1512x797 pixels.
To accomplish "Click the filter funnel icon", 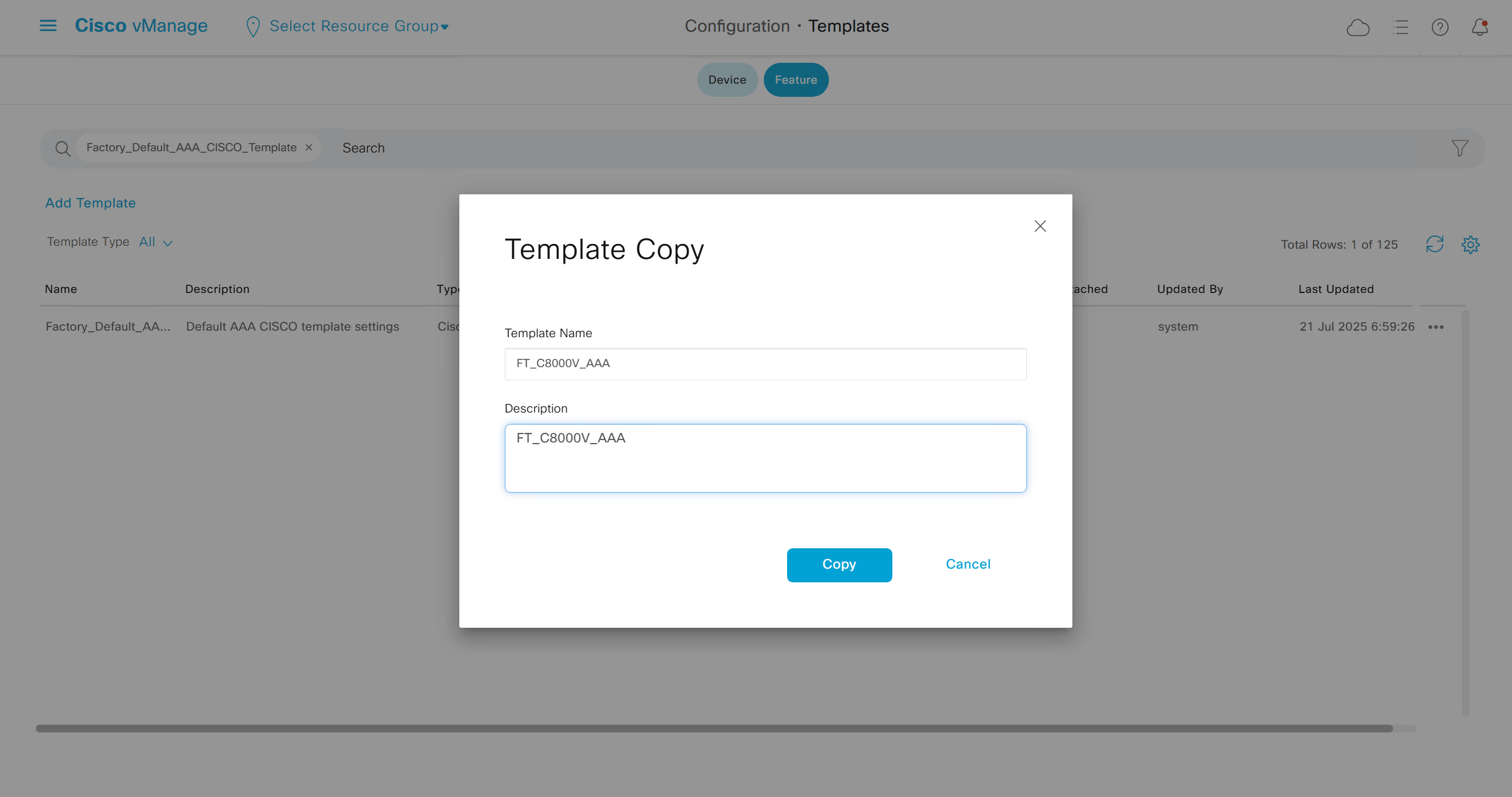I will coord(1459,148).
